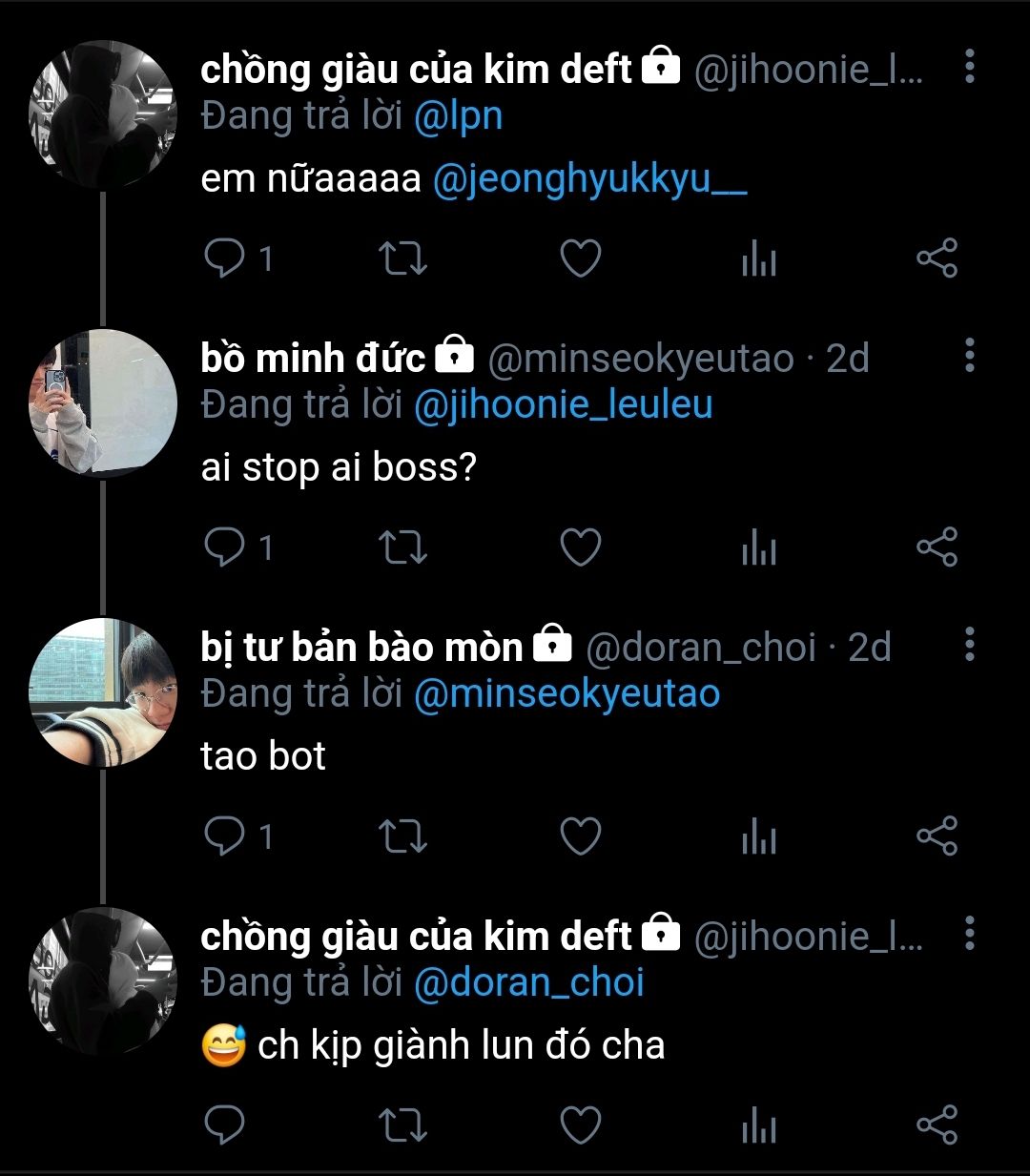Reply to the "tao bot" tweet
This screenshot has width=1030, height=1176.
coord(225,836)
